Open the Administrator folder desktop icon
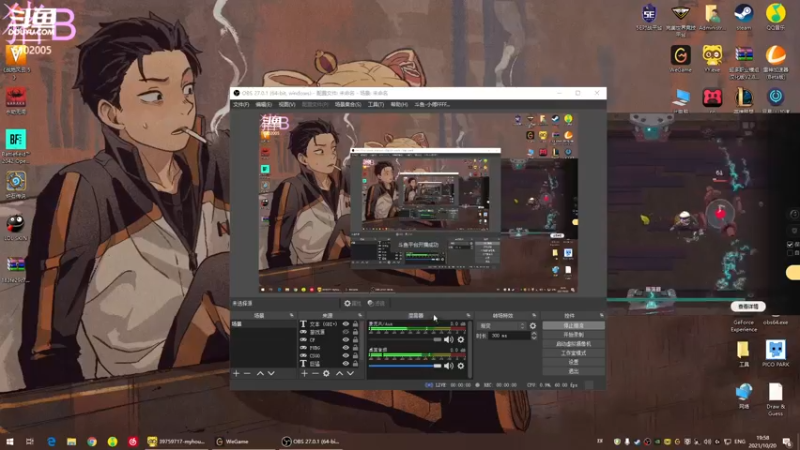The height and width of the screenshot is (450, 800). click(712, 16)
